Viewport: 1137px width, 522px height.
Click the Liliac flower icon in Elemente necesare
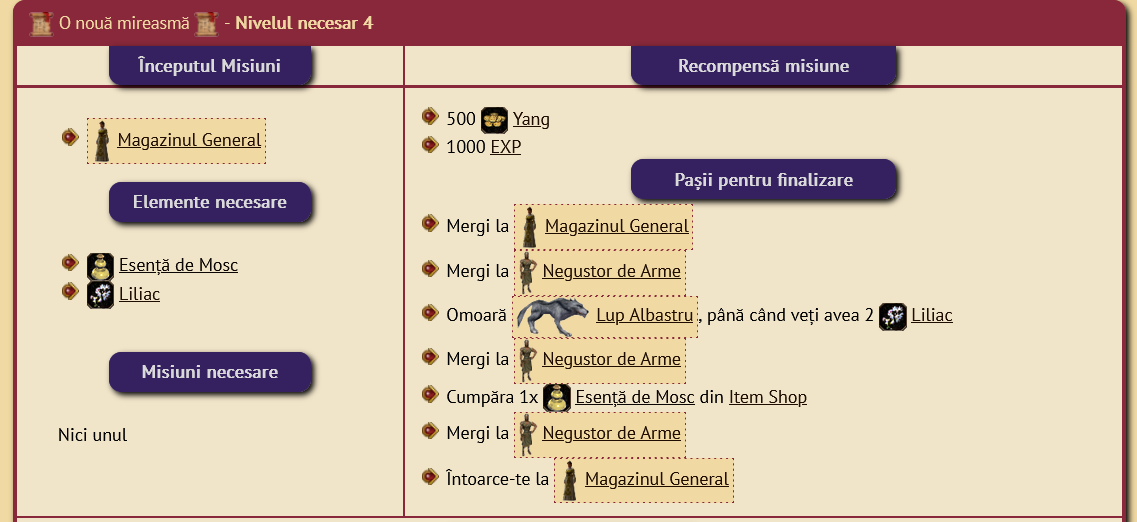tap(100, 294)
